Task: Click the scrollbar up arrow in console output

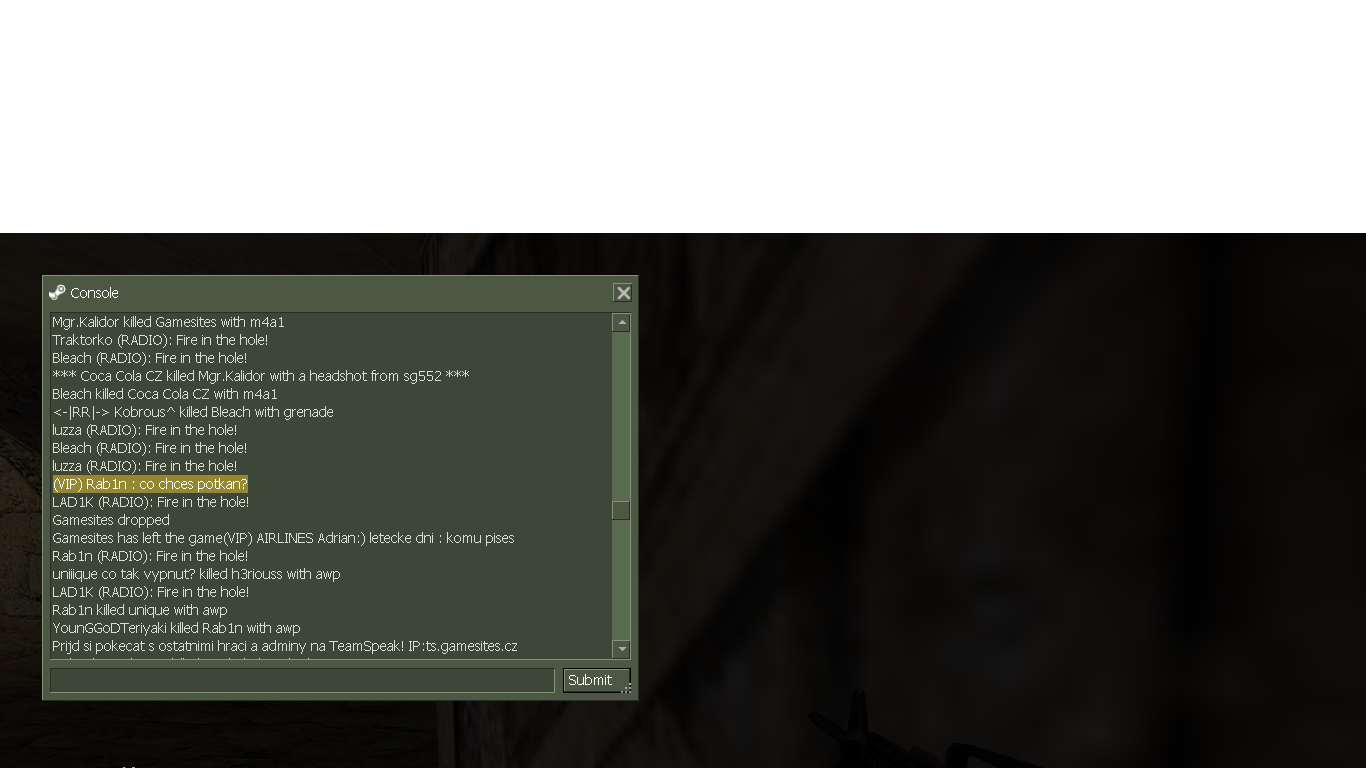Action: pos(621,322)
